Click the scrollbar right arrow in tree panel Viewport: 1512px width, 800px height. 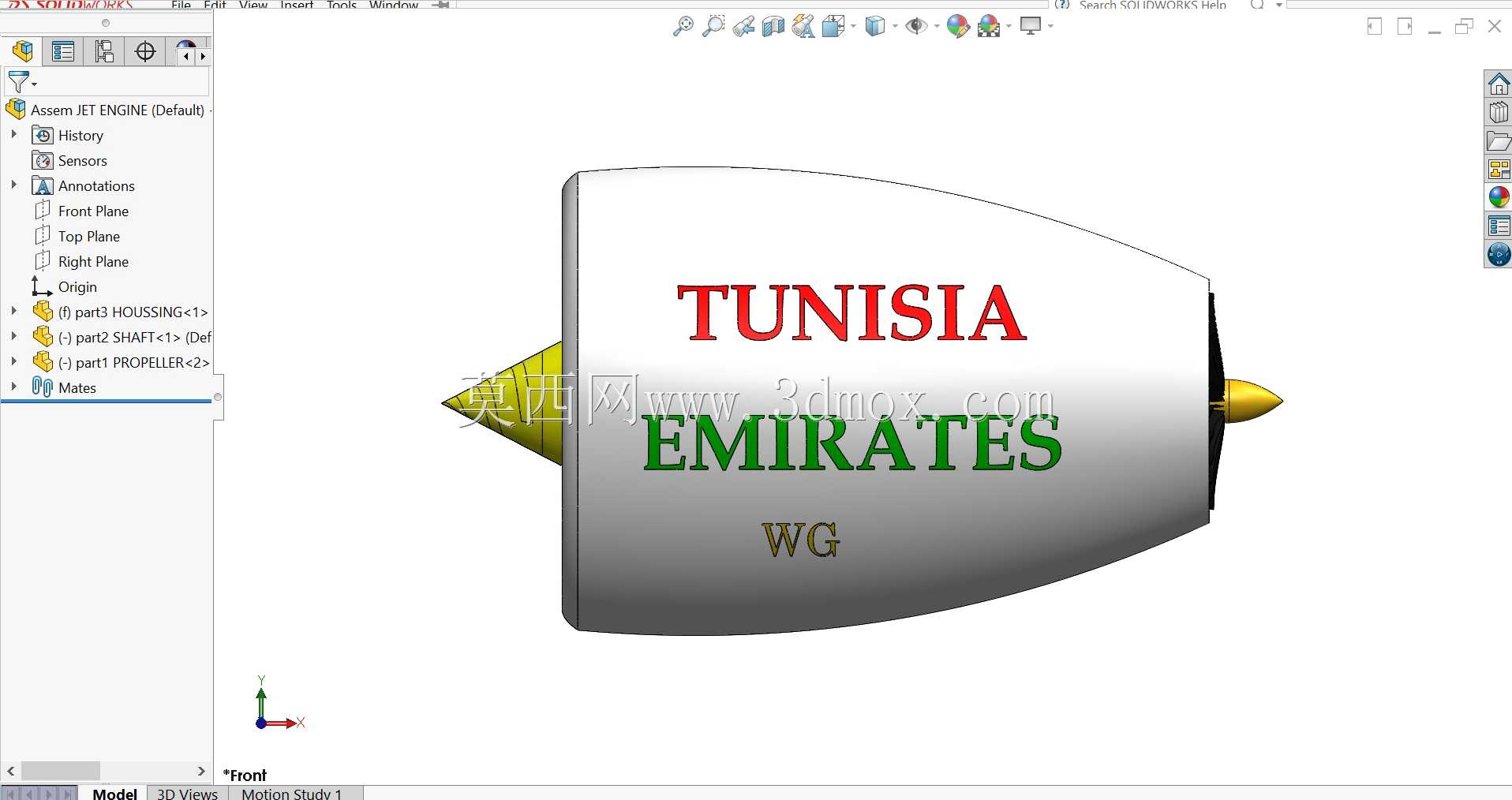point(201,771)
